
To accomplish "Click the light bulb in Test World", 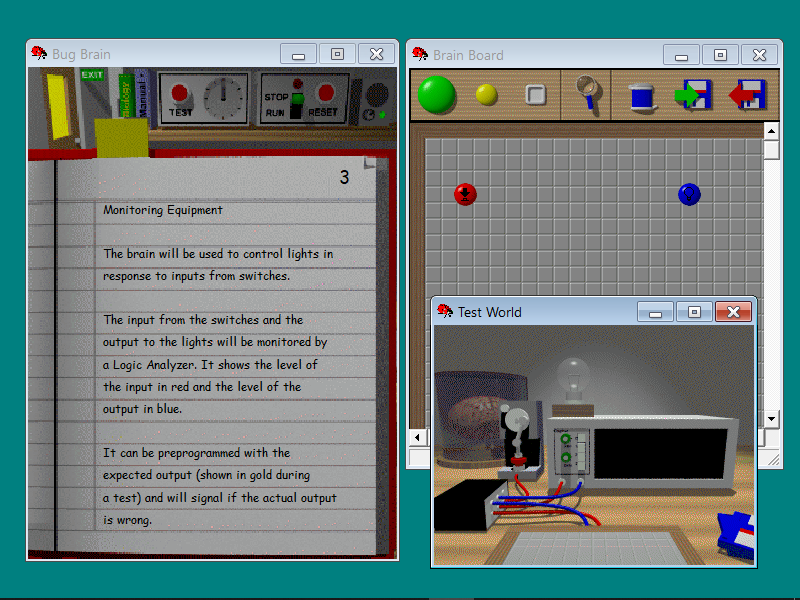I will click(573, 379).
